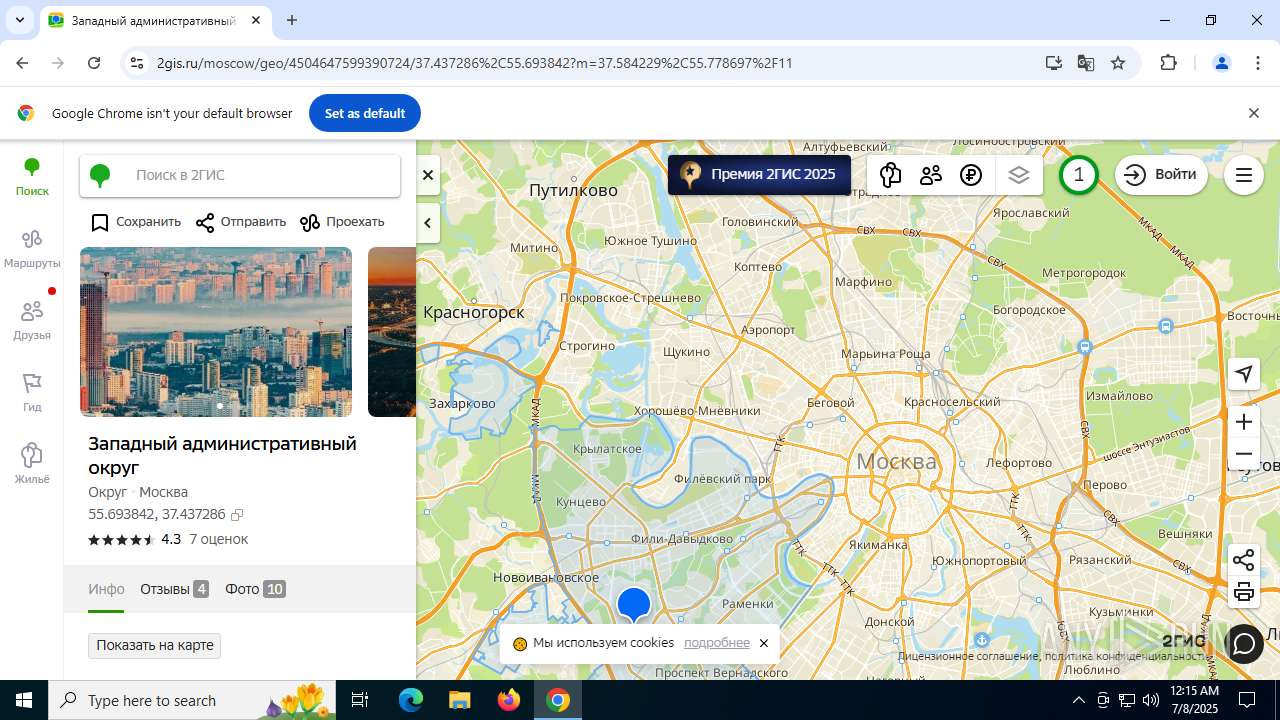Show hidden system tray icons
The image size is (1280, 720).
[1078, 700]
